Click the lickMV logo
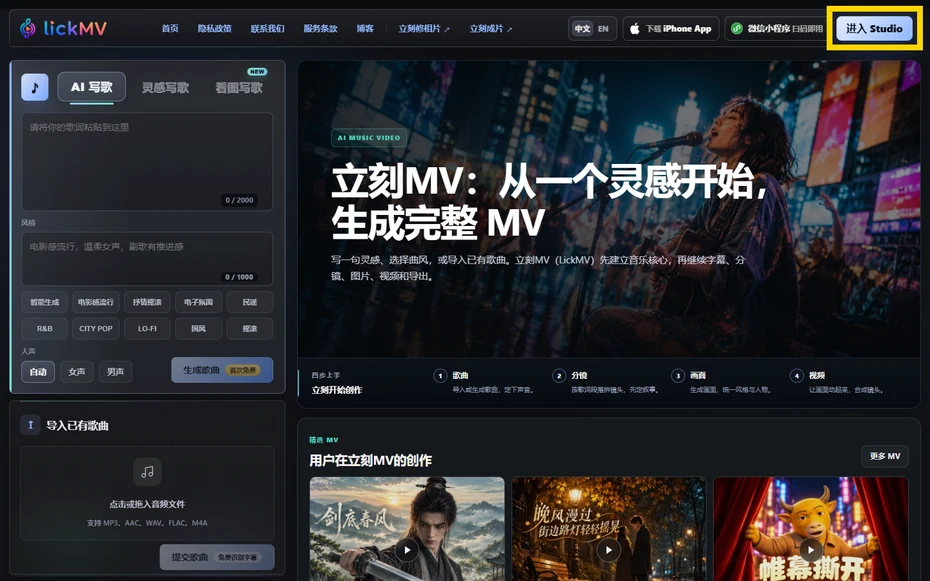Viewport: 930px width, 581px height. click(x=63, y=28)
